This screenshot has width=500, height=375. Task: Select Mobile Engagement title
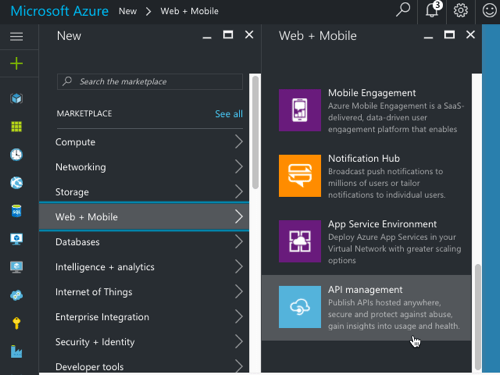pos(372,93)
